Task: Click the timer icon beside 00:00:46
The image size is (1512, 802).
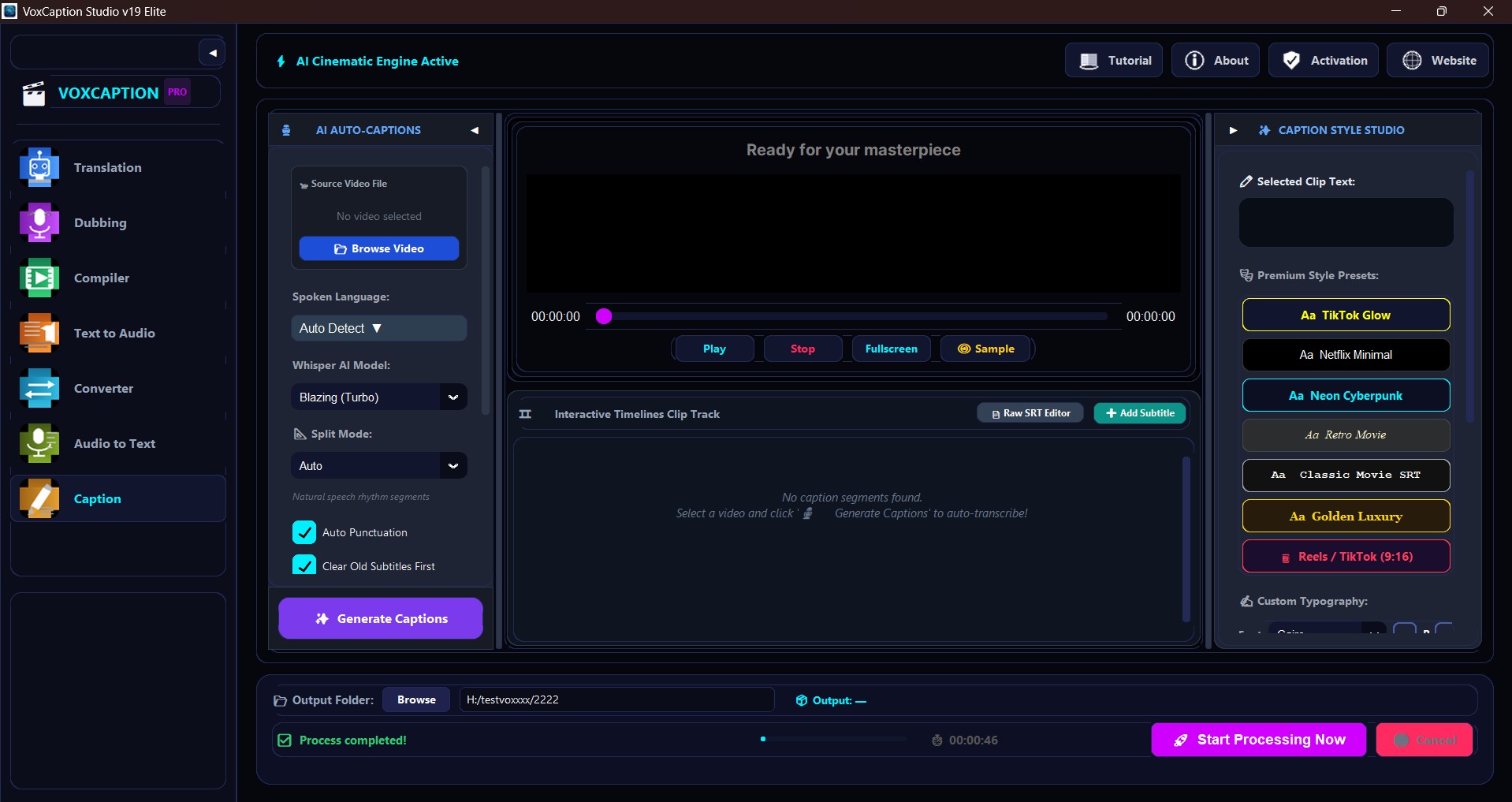Action: point(937,740)
